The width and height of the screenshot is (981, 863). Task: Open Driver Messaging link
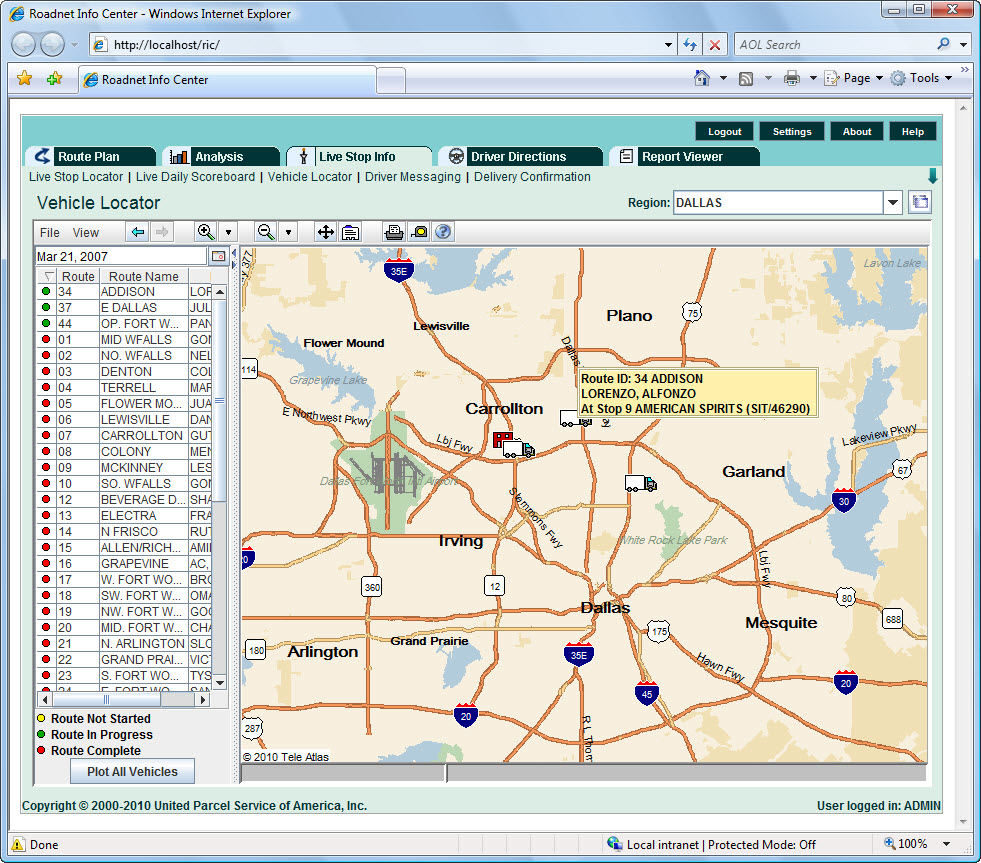(413, 176)
